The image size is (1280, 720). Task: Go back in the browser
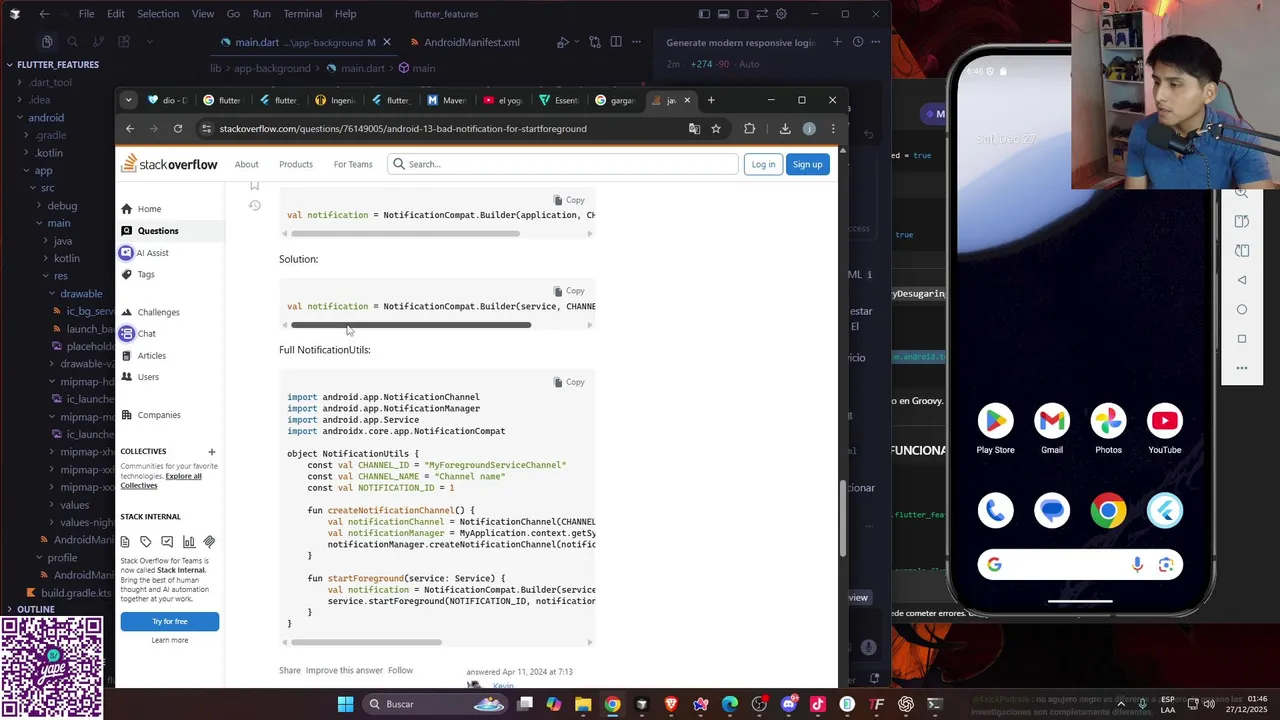pyautogui.click(x=130, y=128)
